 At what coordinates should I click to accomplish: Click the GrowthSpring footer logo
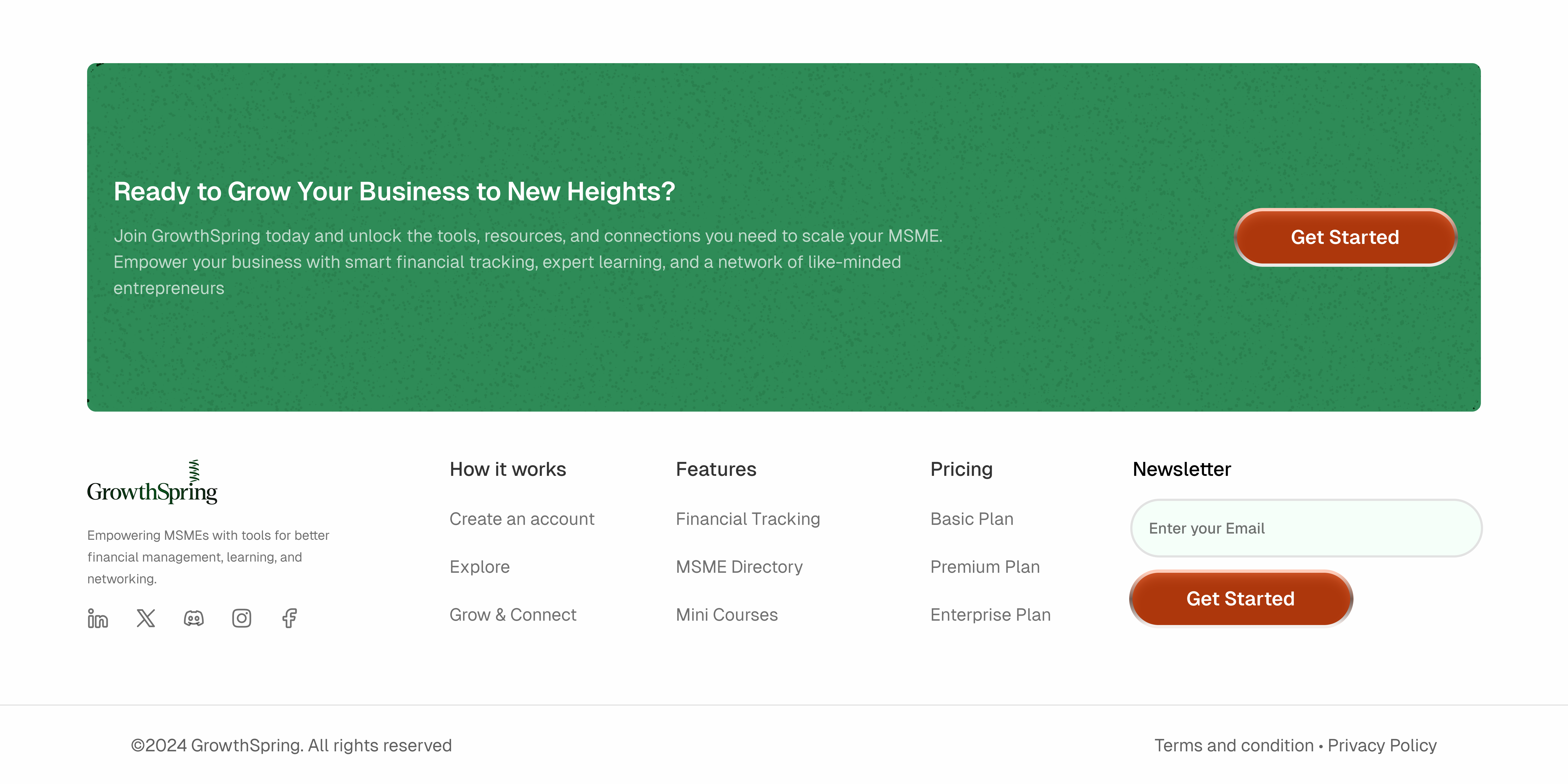coord(152,482)
